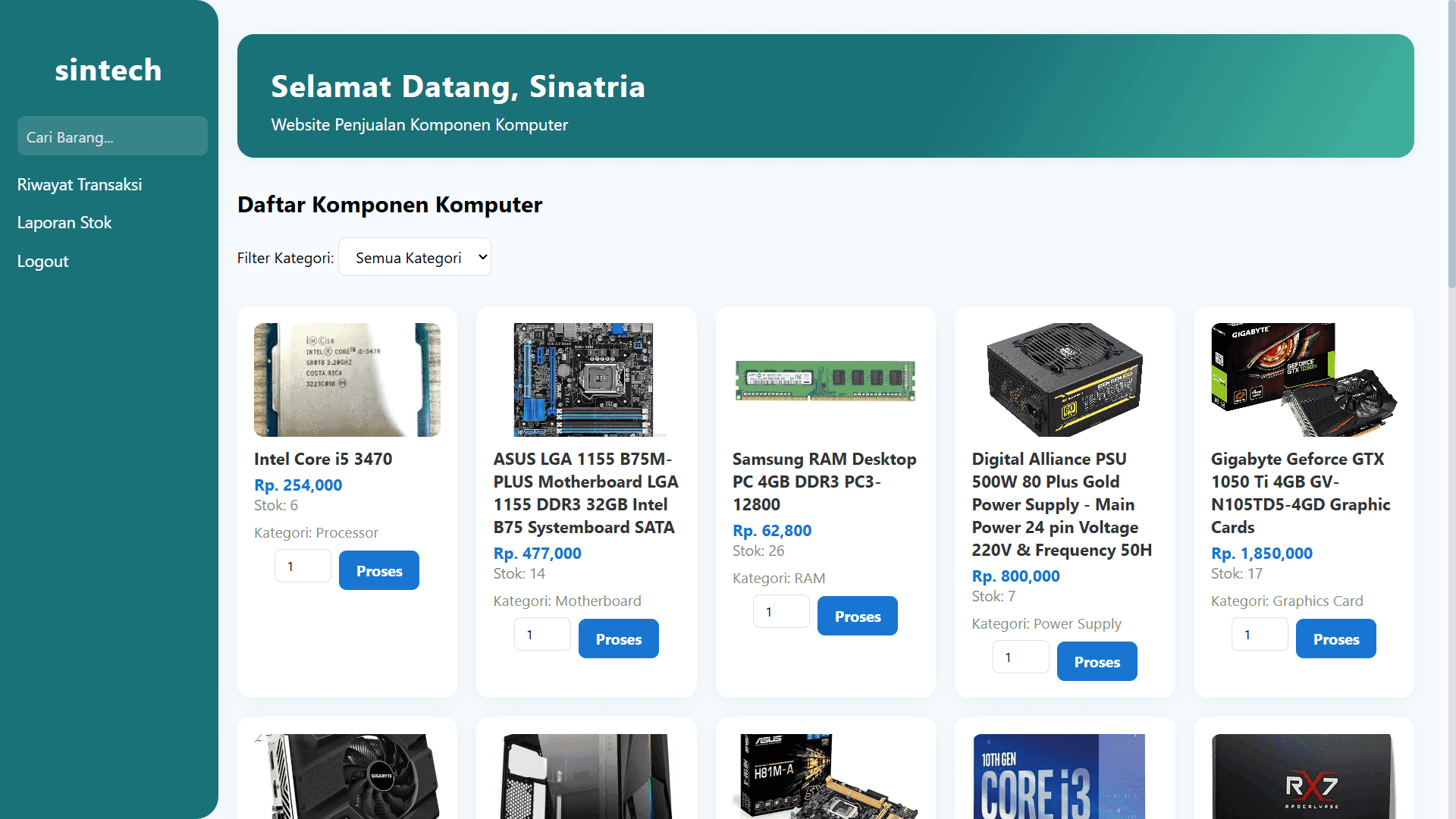The height and width of the screenshot is (819, 1456).
Task: Click the ASUS LGA 1155 B75M-PLUS title
Action: pos(585,493)
